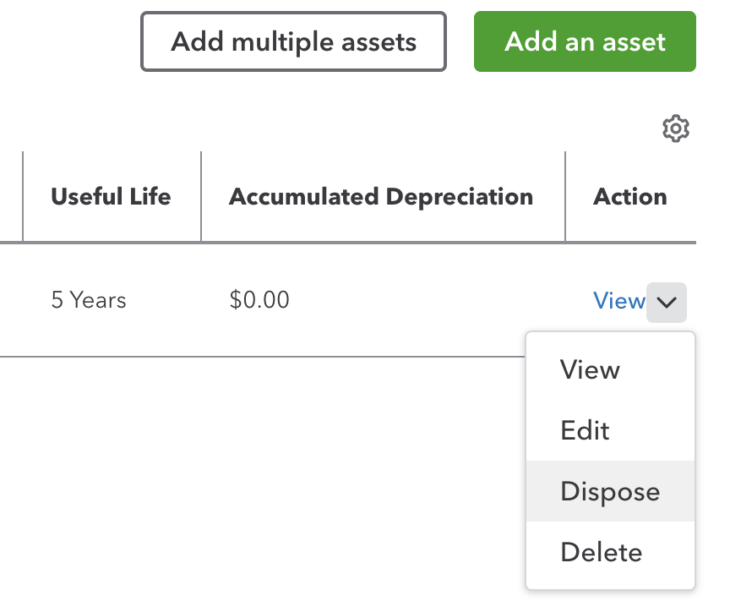Open the blue View link in the asset row

pos(619,301)
